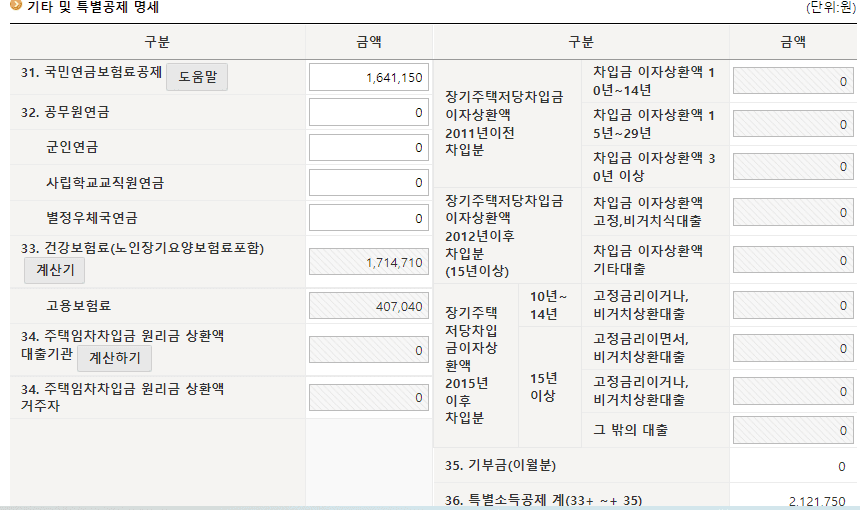The width and height of the screenshot is (860, 510).
Task: Select the 고용보험료 amount showing 407,040
Action: pyautogui.click(x=369, y=307)
